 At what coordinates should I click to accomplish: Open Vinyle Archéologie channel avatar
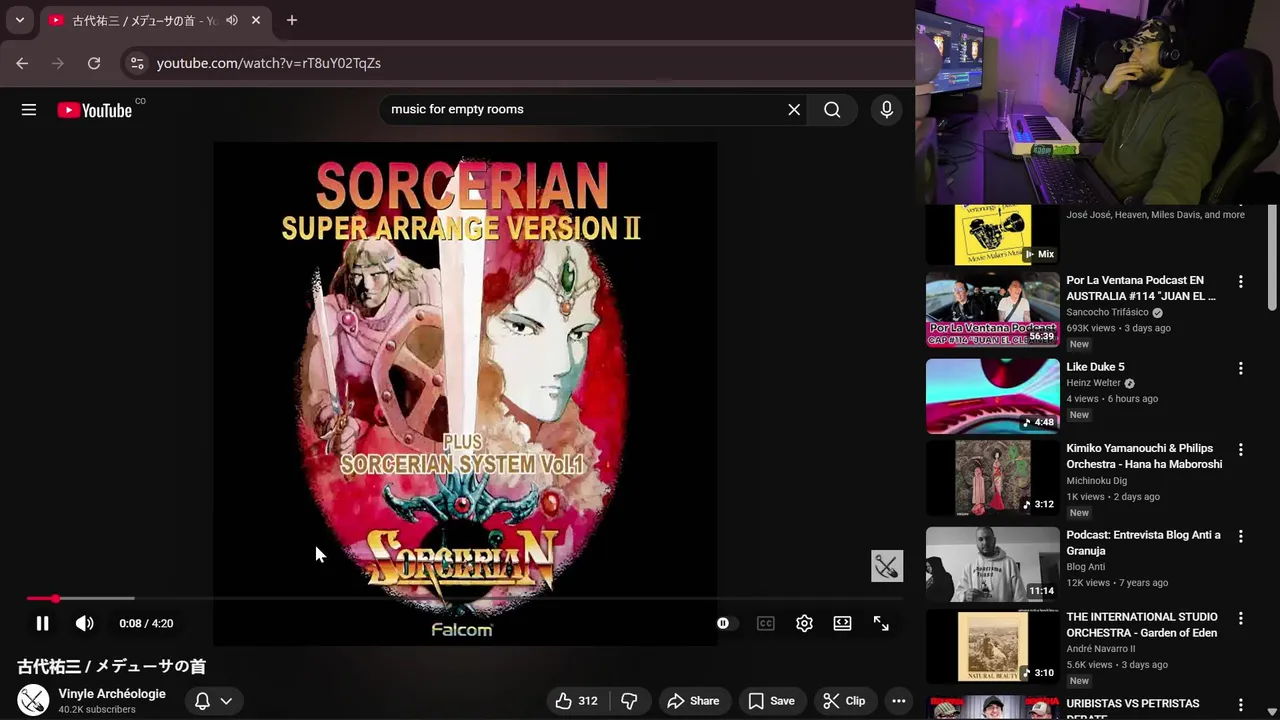click(x=33, y=700)
